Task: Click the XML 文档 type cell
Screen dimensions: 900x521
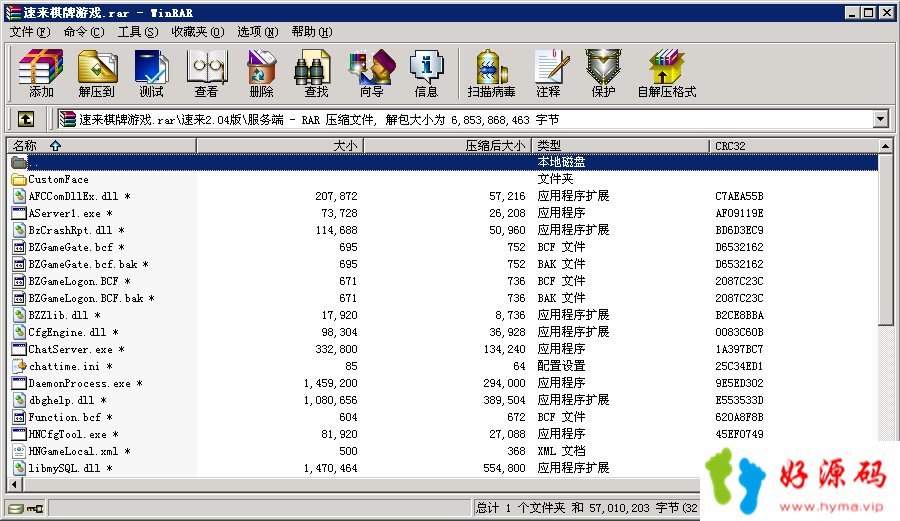Action: point(561,452)
